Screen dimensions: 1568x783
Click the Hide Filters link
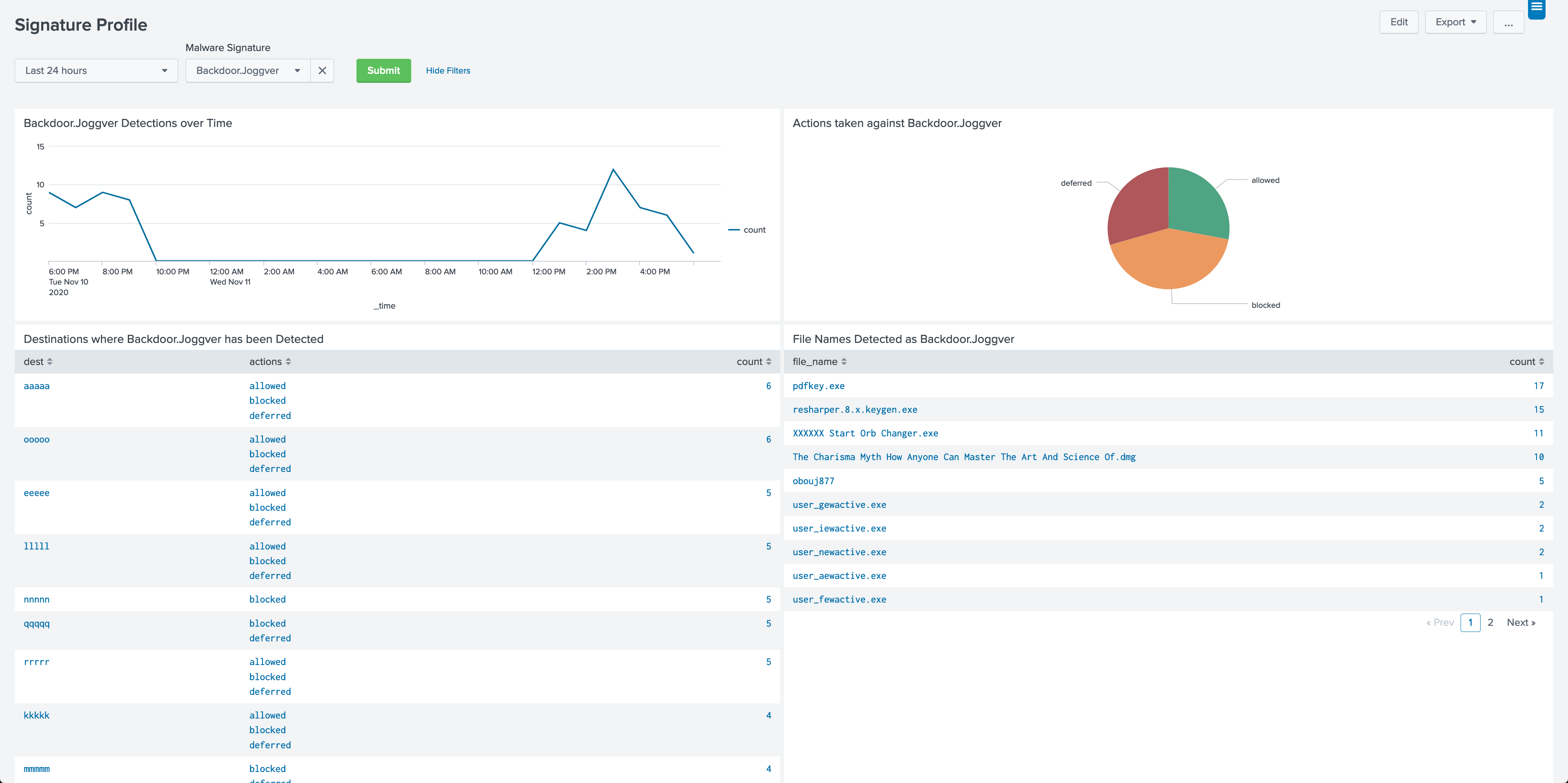tap(448, 71)
